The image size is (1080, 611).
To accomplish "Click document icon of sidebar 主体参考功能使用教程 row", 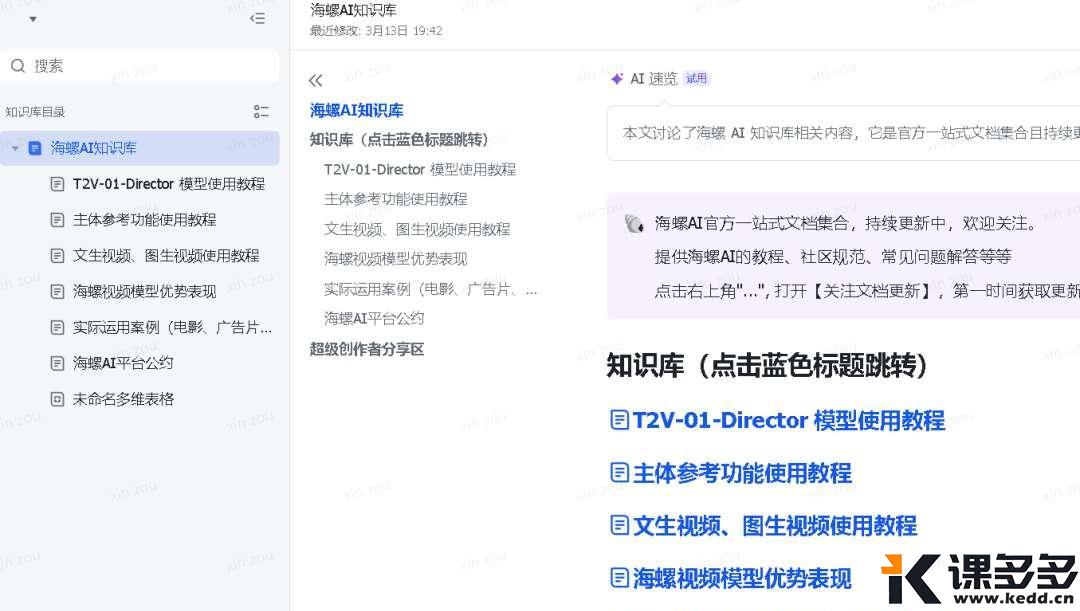I will point(58,220).
